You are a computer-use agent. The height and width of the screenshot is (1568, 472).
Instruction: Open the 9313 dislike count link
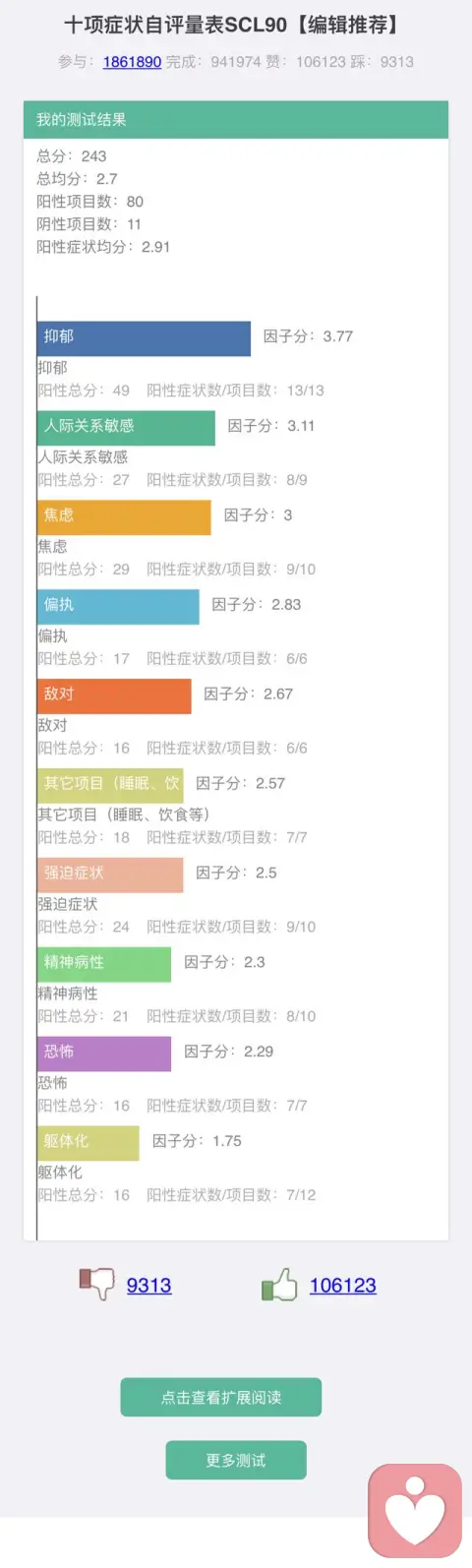point(148,1285)
